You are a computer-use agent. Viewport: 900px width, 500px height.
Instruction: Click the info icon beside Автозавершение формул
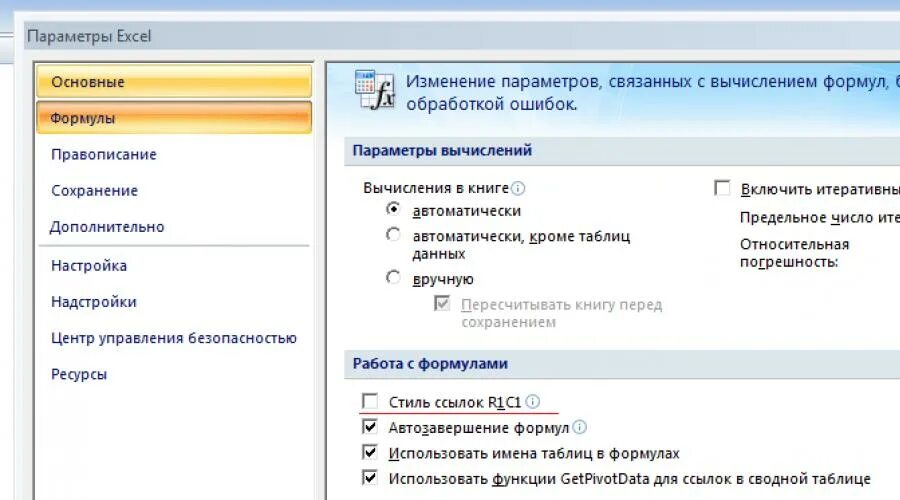(x=580, y=427)
